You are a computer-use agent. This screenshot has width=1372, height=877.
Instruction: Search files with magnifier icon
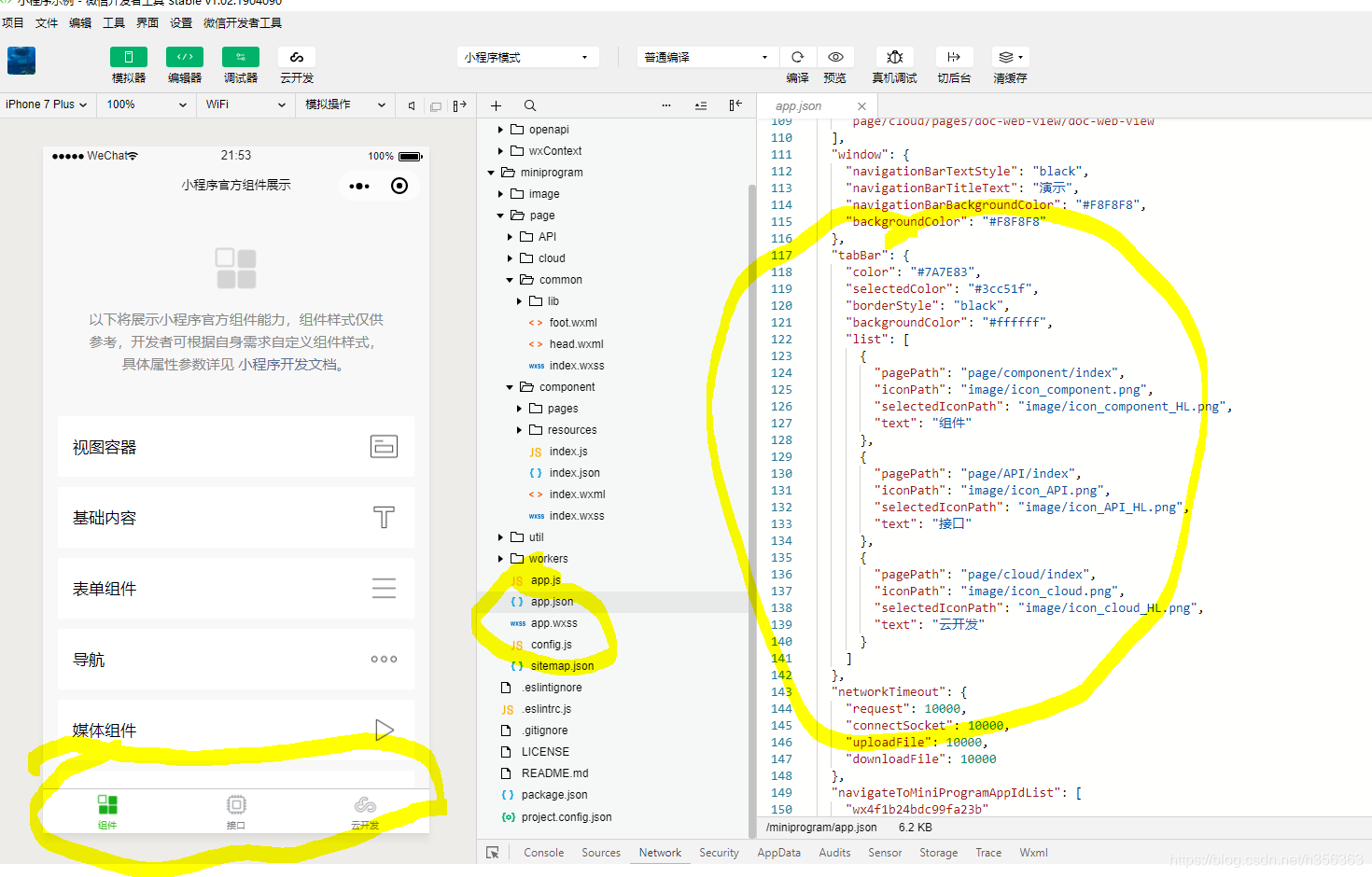[530, 105]
